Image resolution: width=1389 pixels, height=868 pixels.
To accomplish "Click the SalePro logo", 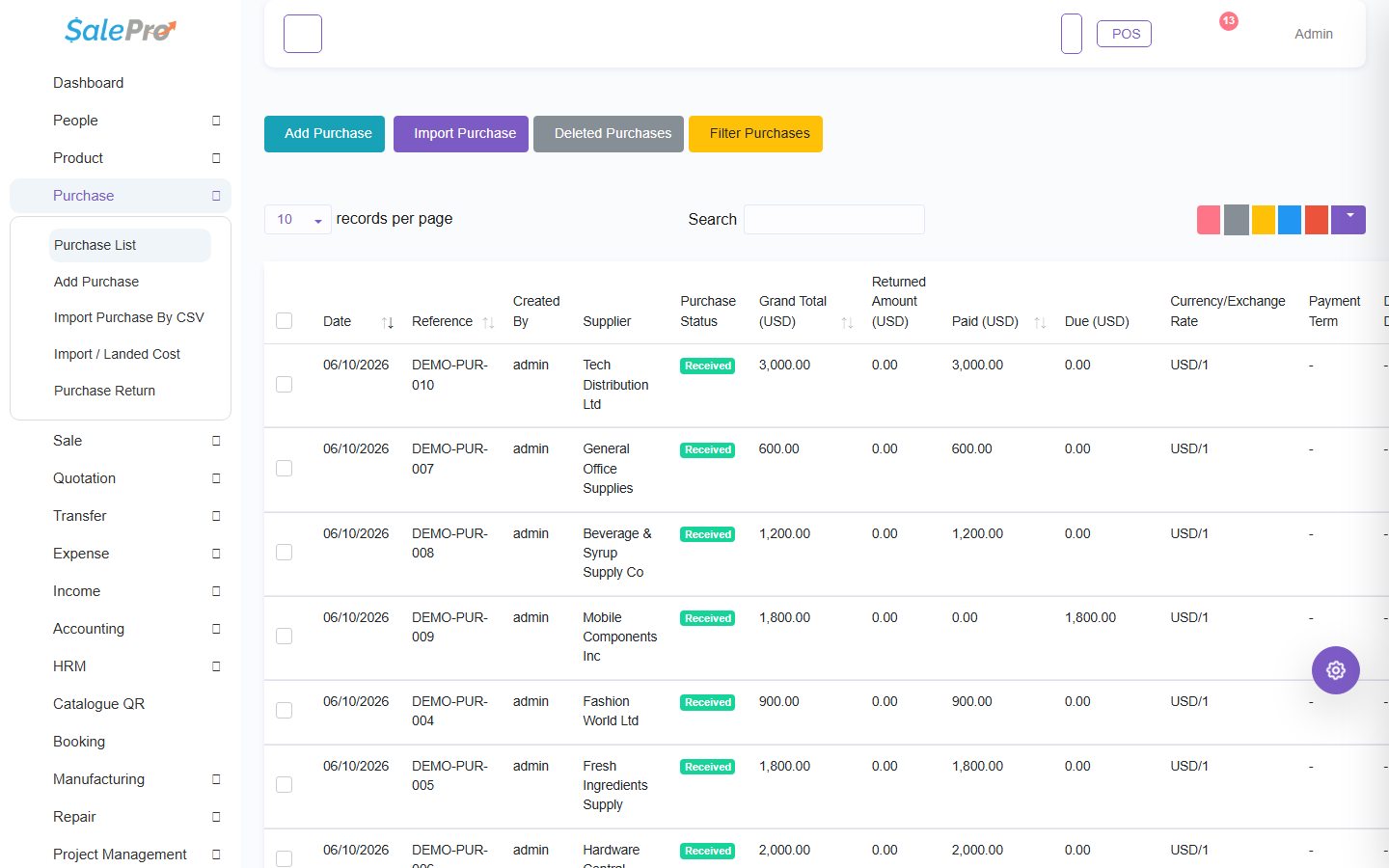I will point(121,31).
